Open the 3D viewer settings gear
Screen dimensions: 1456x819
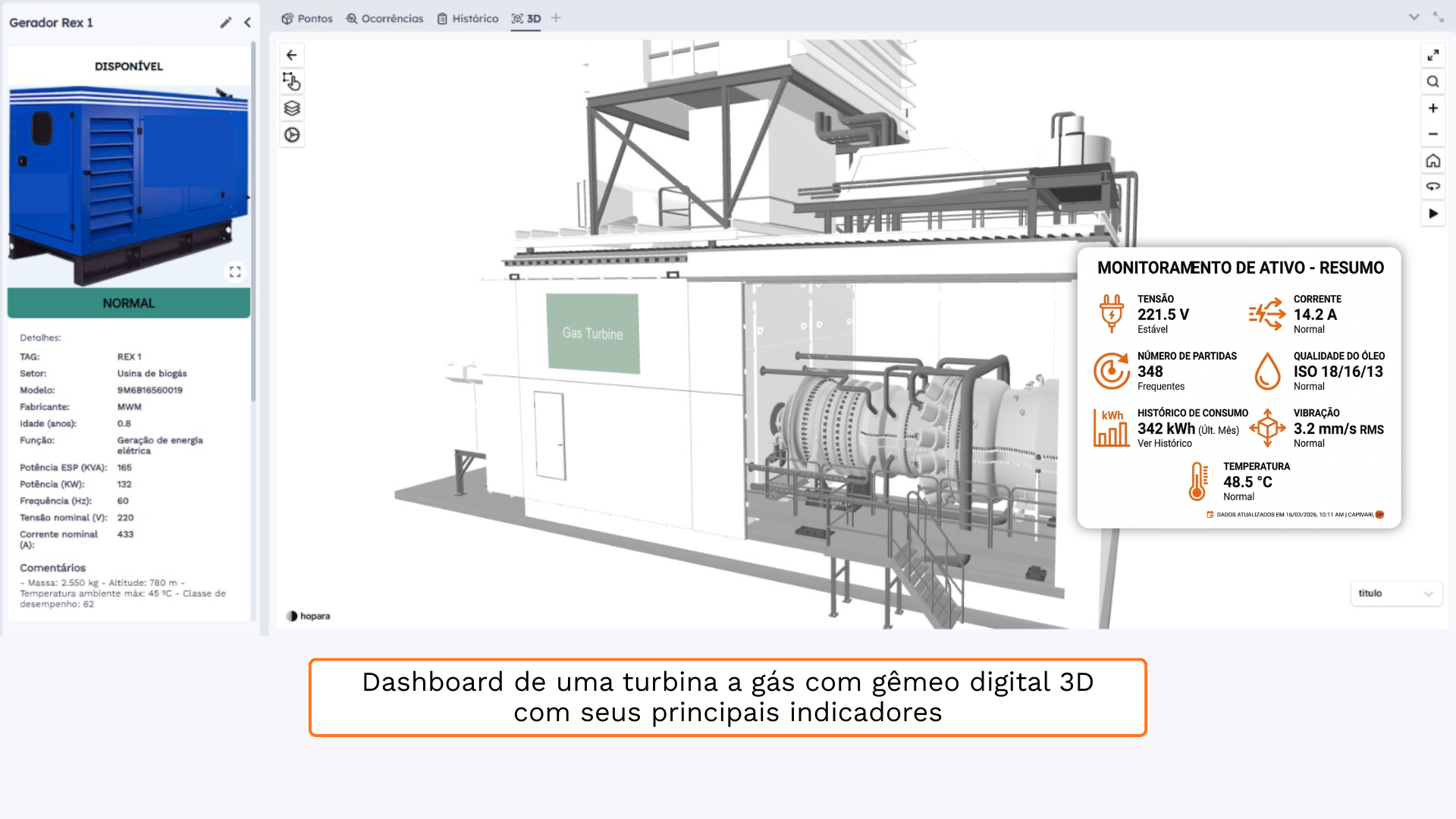click(x=292, y=135)
